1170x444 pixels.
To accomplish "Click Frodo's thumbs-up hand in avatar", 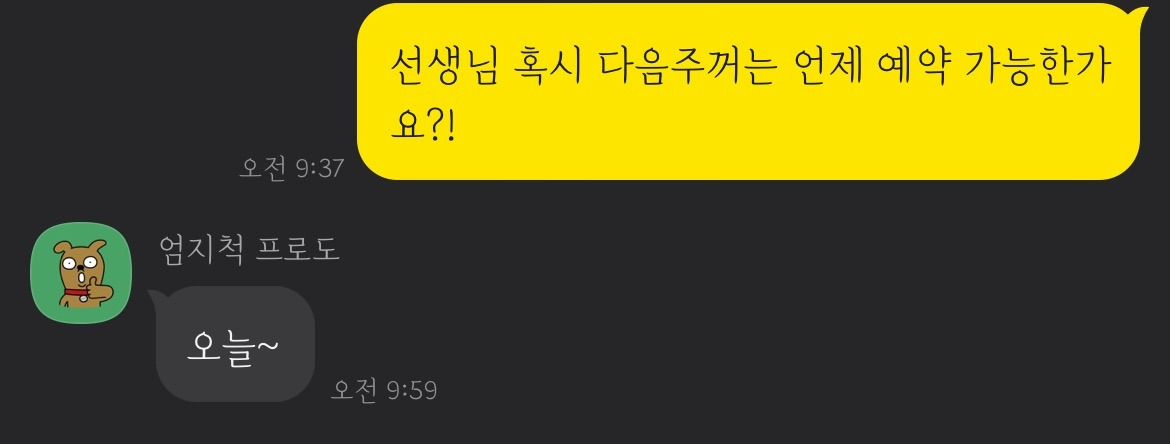I will coord(98,288).
